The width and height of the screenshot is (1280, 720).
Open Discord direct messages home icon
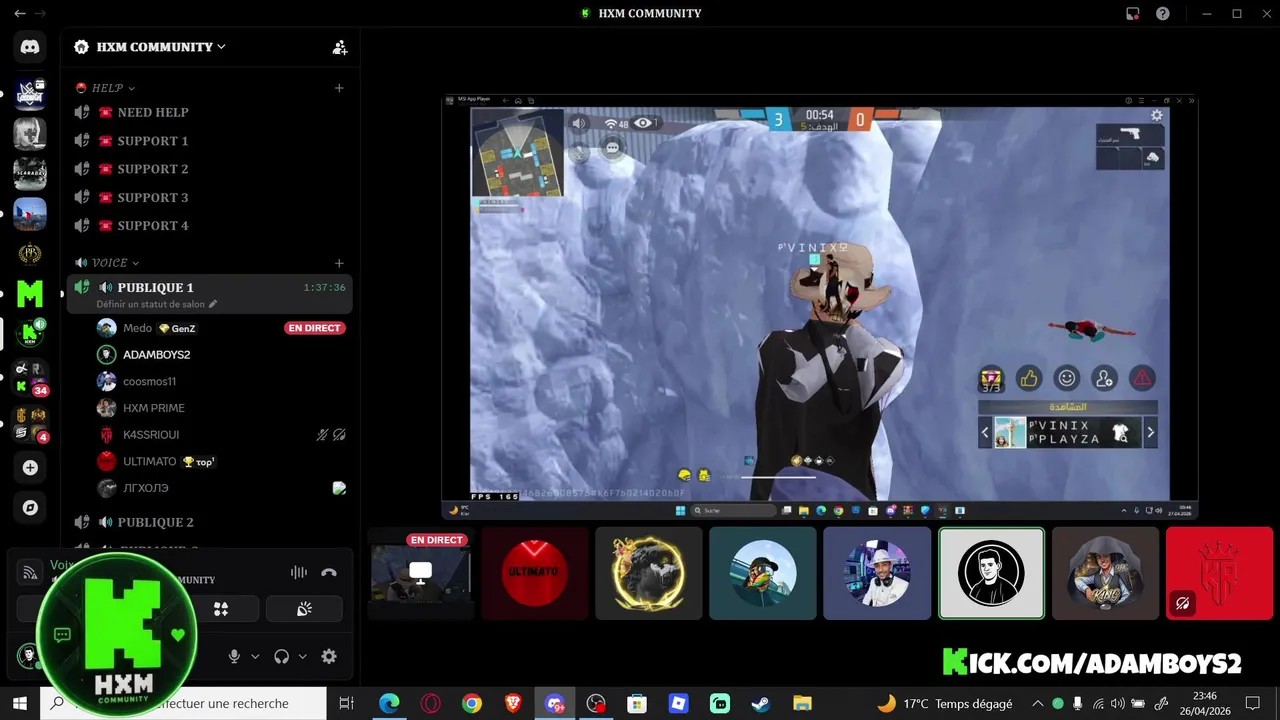pyautogui.click(x=30, y=47)
